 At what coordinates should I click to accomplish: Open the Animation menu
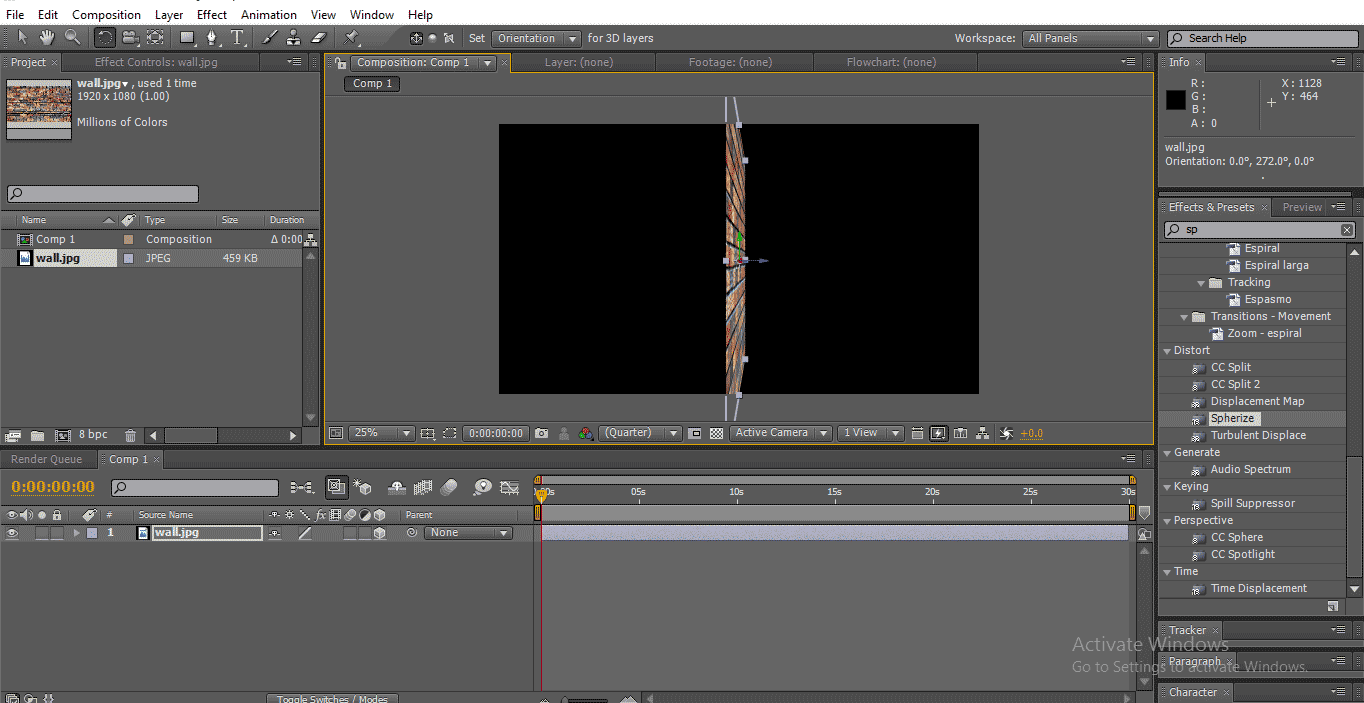coord(268,15)
